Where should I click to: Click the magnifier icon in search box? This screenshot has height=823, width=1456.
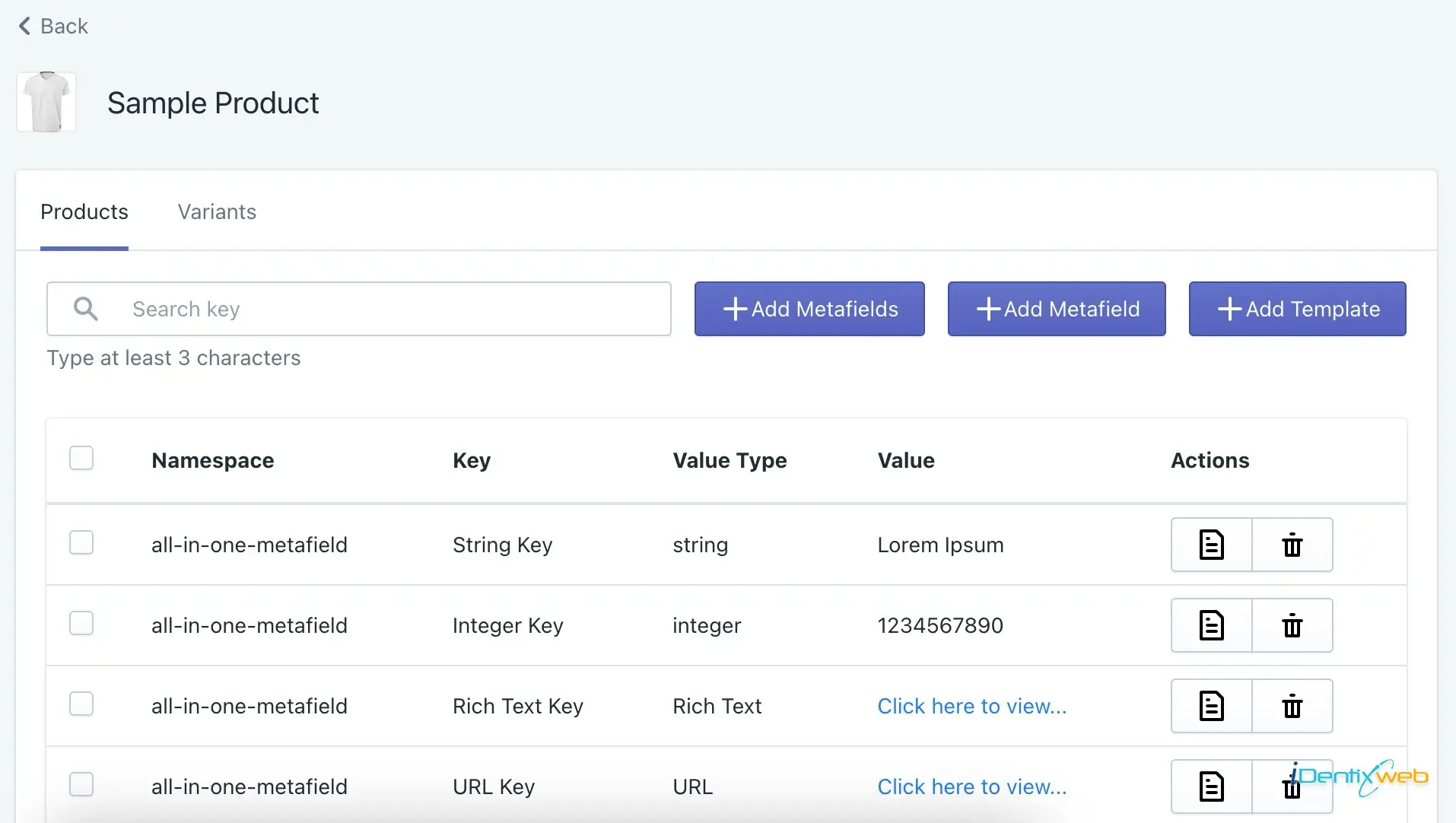point(85,309)
